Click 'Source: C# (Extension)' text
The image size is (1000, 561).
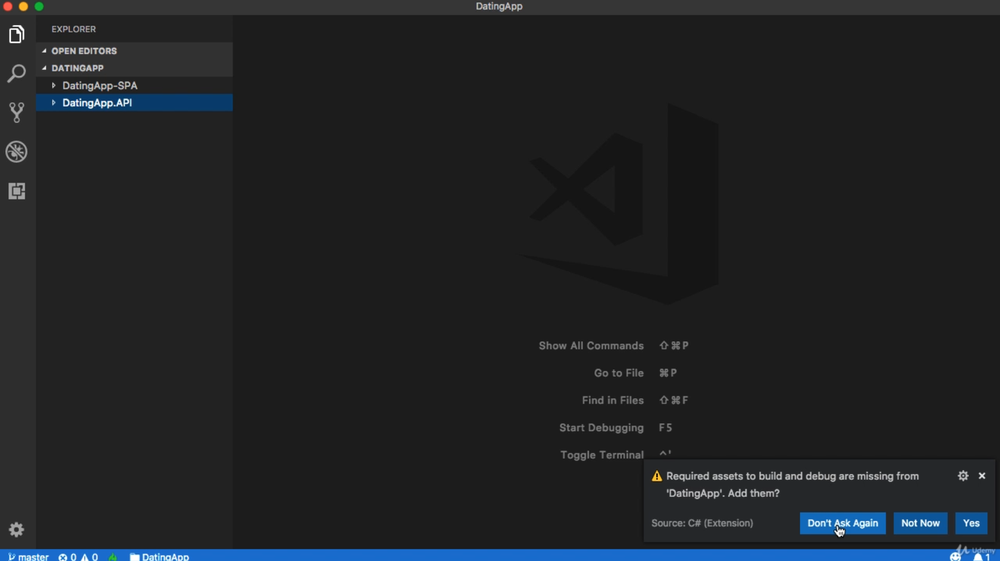(702, 523)
